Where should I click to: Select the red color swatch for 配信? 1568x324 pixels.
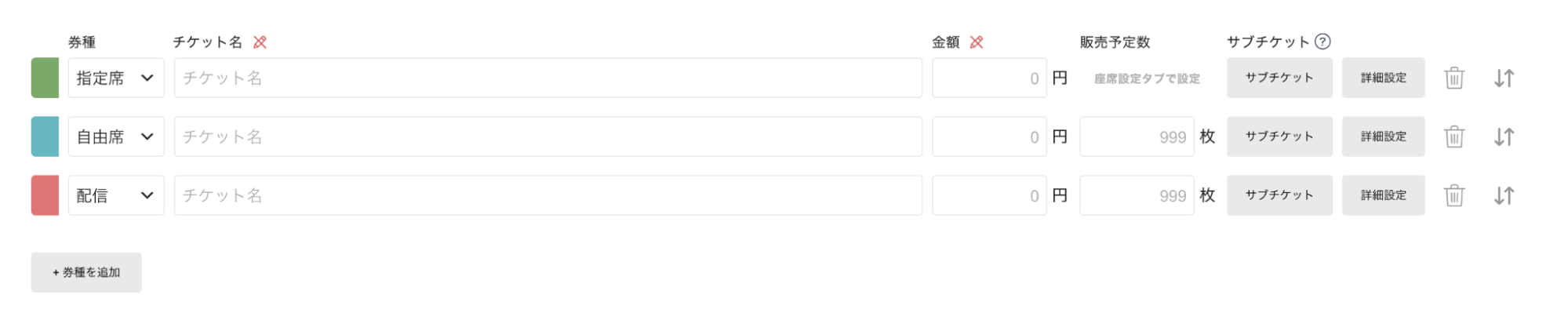click(45, 195)
